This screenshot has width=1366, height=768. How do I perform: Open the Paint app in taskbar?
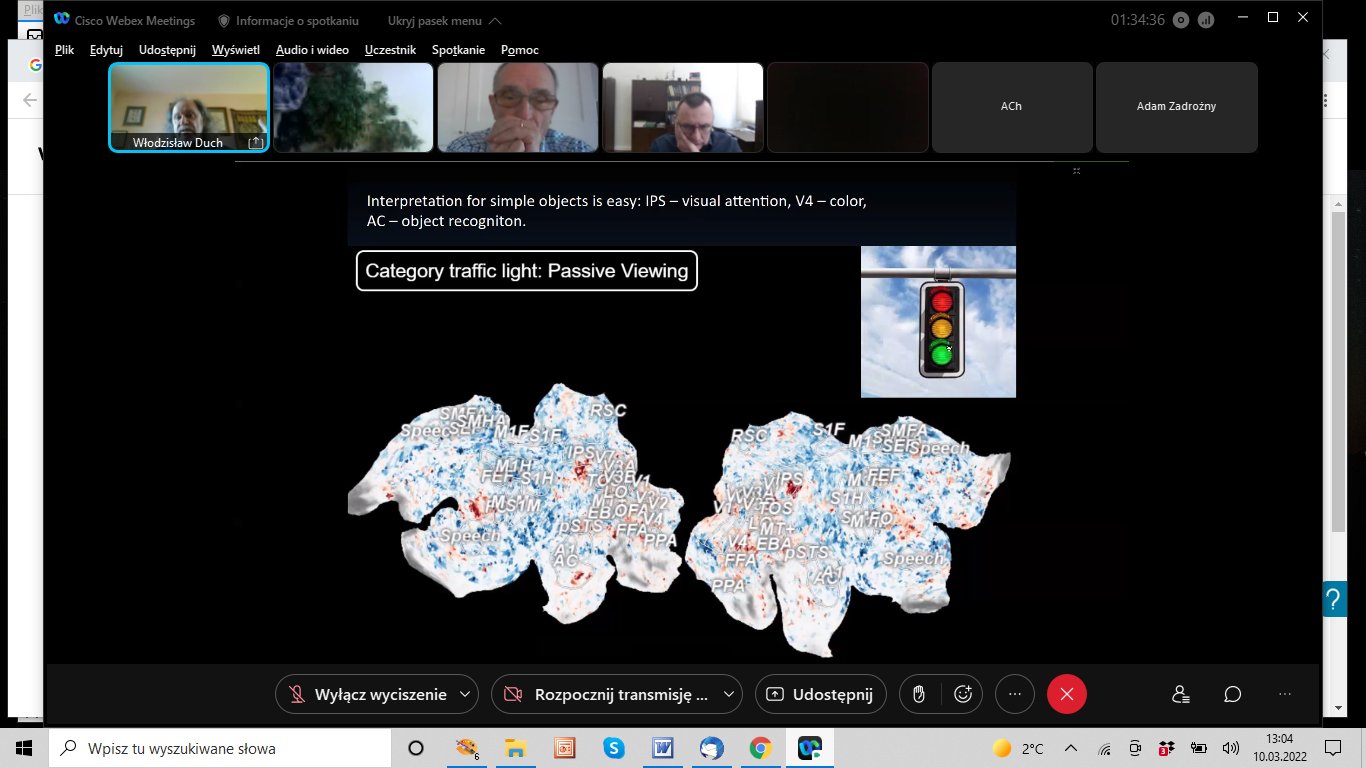pyautogui.click(x=466, y=748)
